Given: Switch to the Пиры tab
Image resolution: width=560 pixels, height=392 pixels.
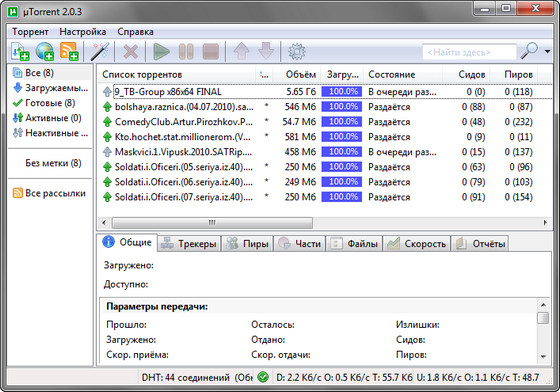Looking at the screenshot, I should (x=248, y=244).
